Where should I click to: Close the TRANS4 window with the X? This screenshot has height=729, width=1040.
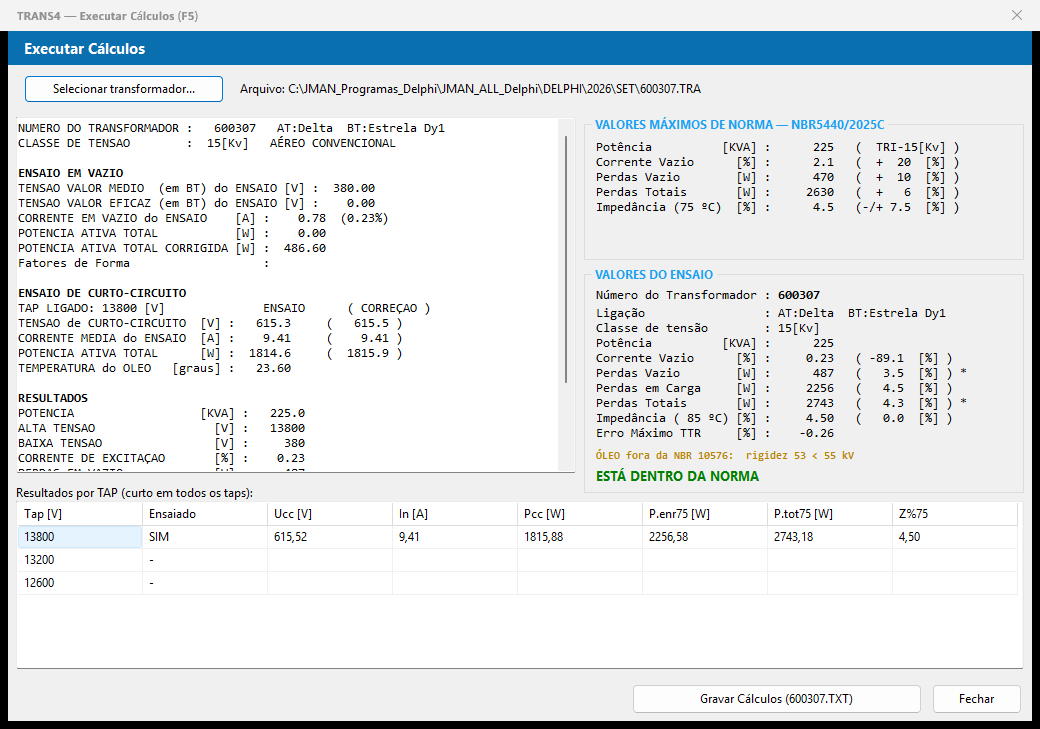[x=1017, y=15]
